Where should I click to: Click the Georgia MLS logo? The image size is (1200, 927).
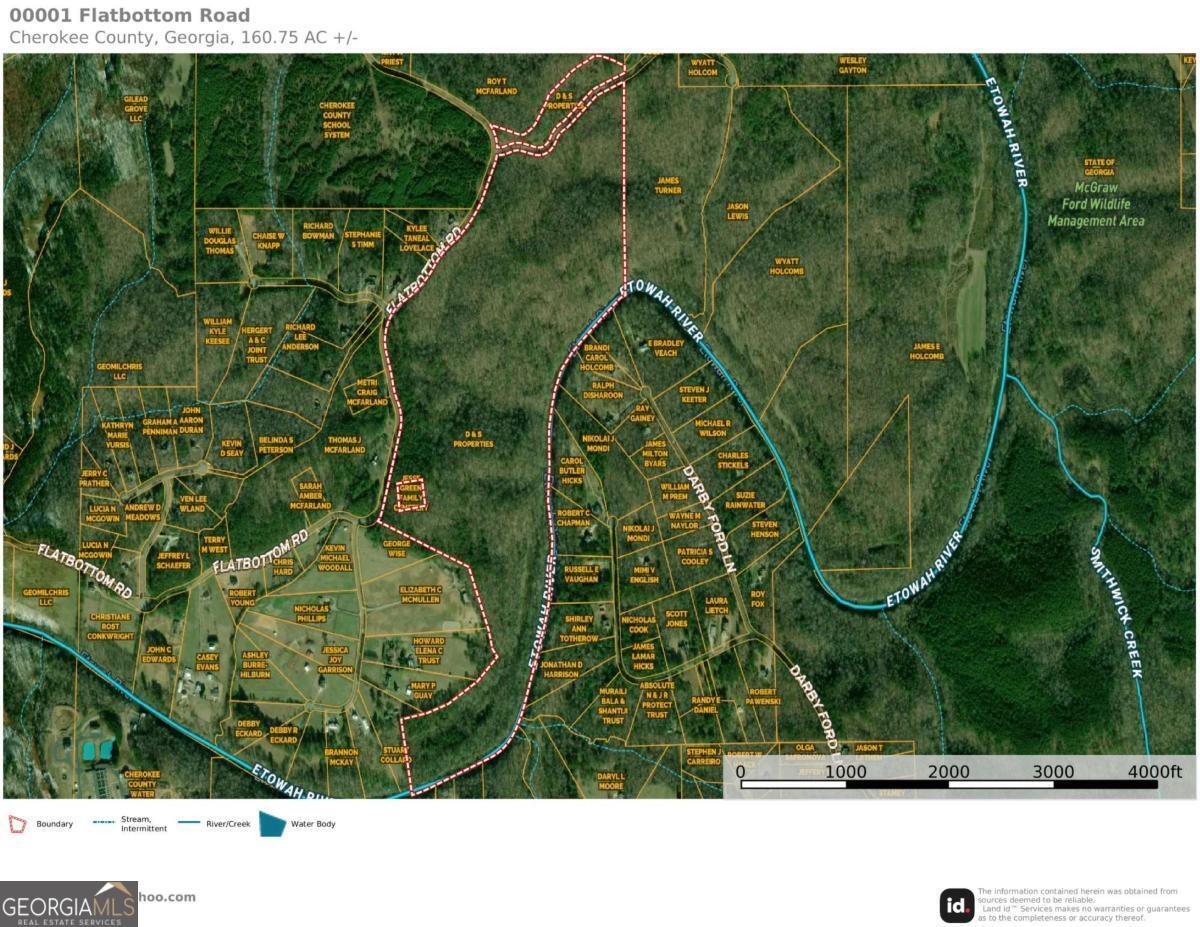[x=69, y=904]
